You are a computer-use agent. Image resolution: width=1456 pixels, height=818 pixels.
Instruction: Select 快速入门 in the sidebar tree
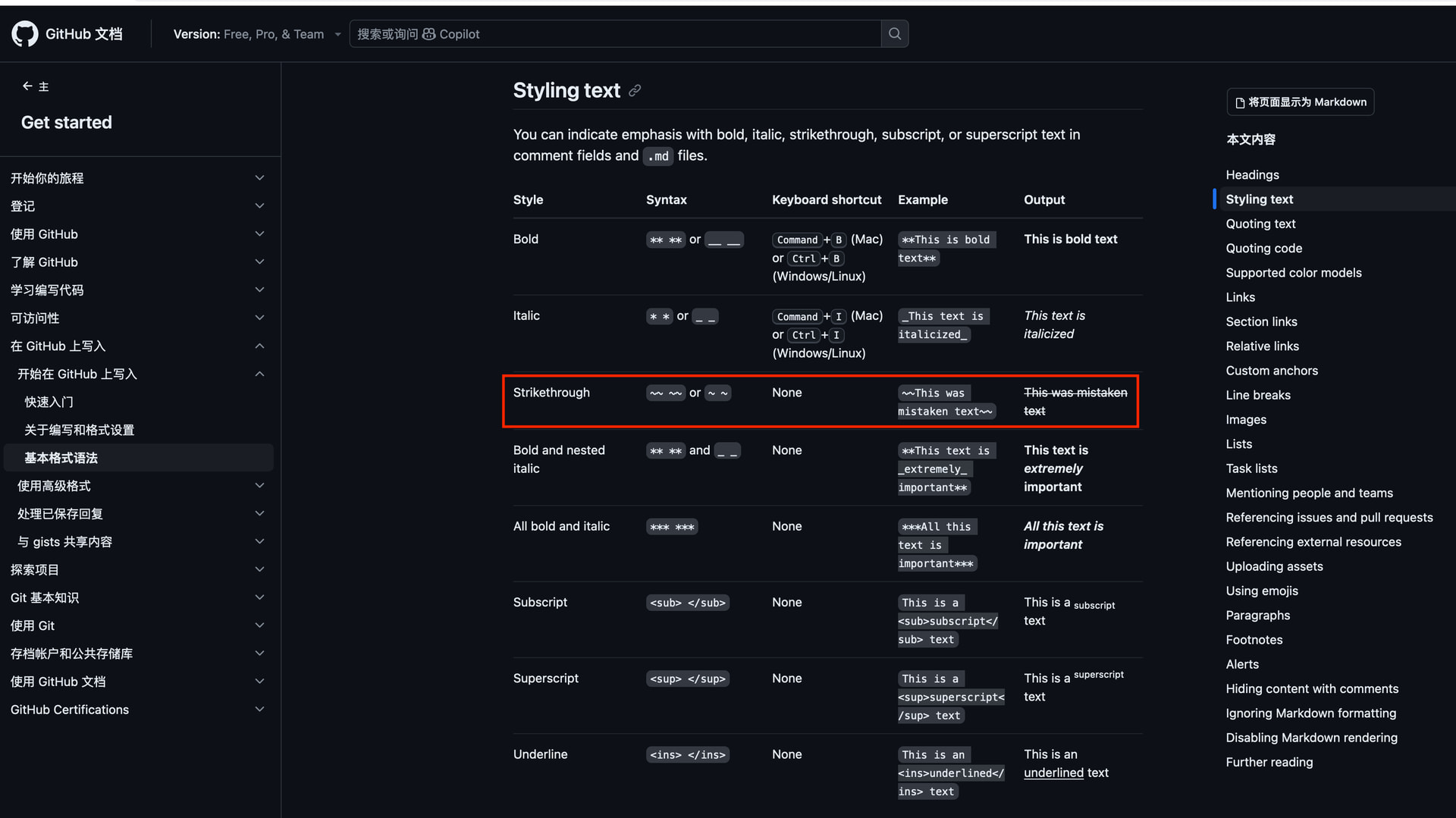point(49,402)
